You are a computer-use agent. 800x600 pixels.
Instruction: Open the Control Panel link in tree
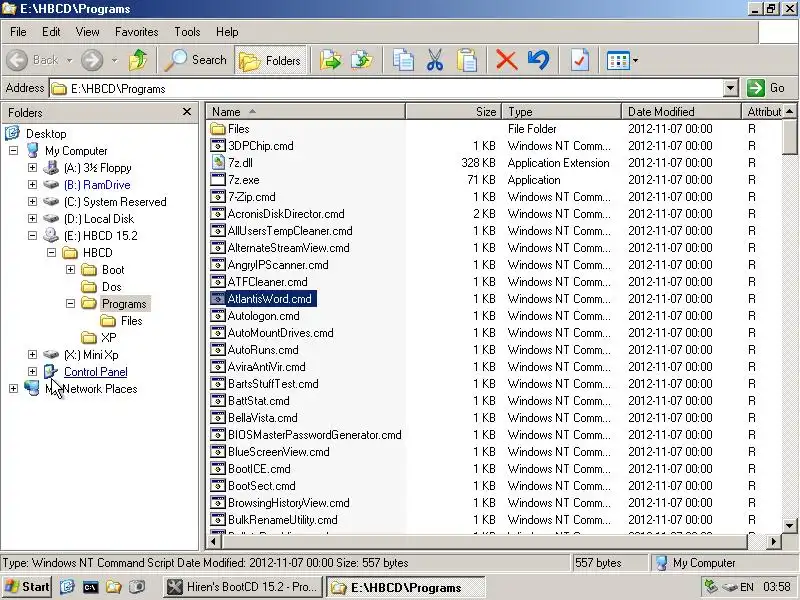tap(95, 372)
